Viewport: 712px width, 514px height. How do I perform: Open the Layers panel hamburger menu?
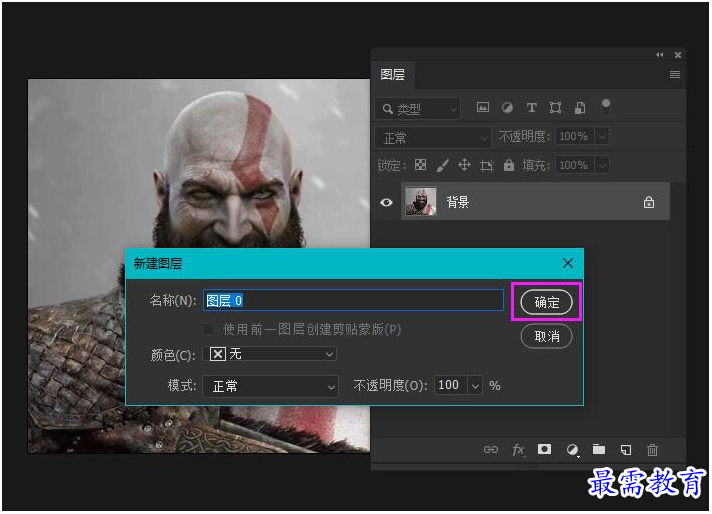(675, 74)
